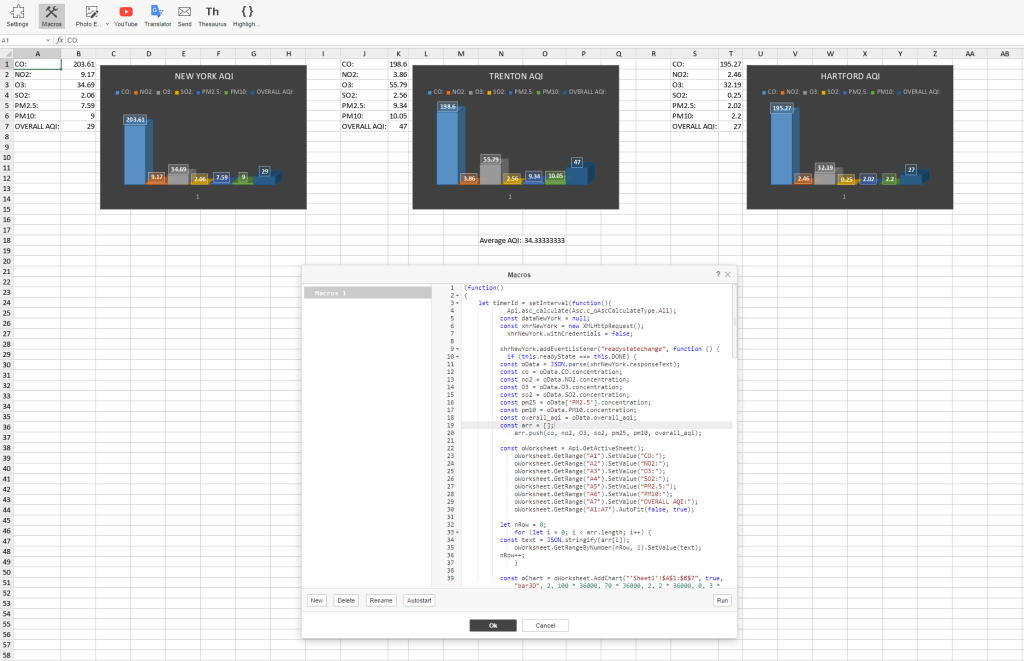Open the Send plugin

[184, 15]
